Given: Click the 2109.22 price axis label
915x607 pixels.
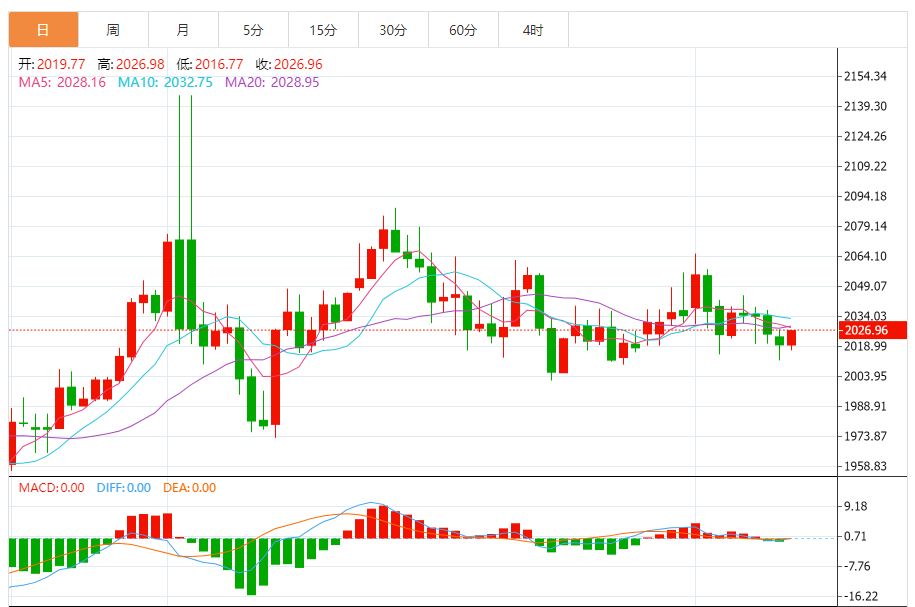Looking at the screenshot, I should [865, 166].
